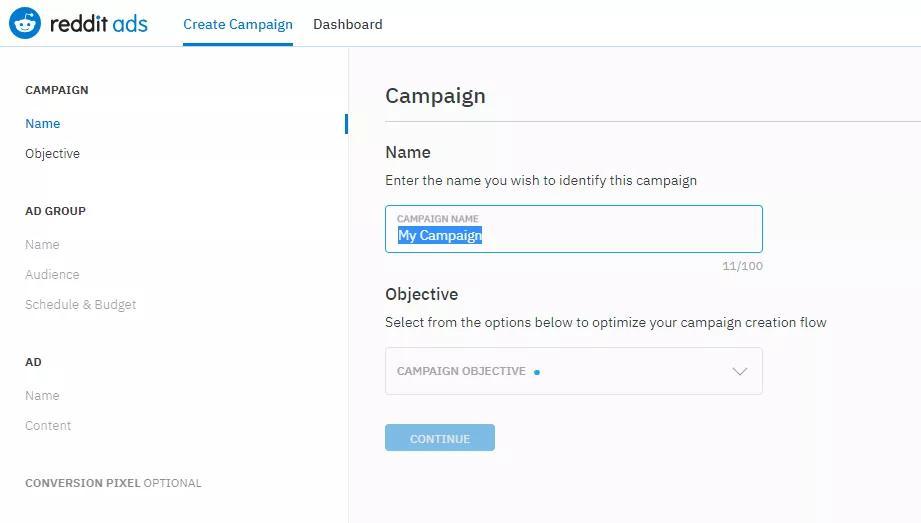Screen dimensions: 921x523
Task: Click the Campaign Name input field
Action: pyautogui.click(x=574, y=229)
